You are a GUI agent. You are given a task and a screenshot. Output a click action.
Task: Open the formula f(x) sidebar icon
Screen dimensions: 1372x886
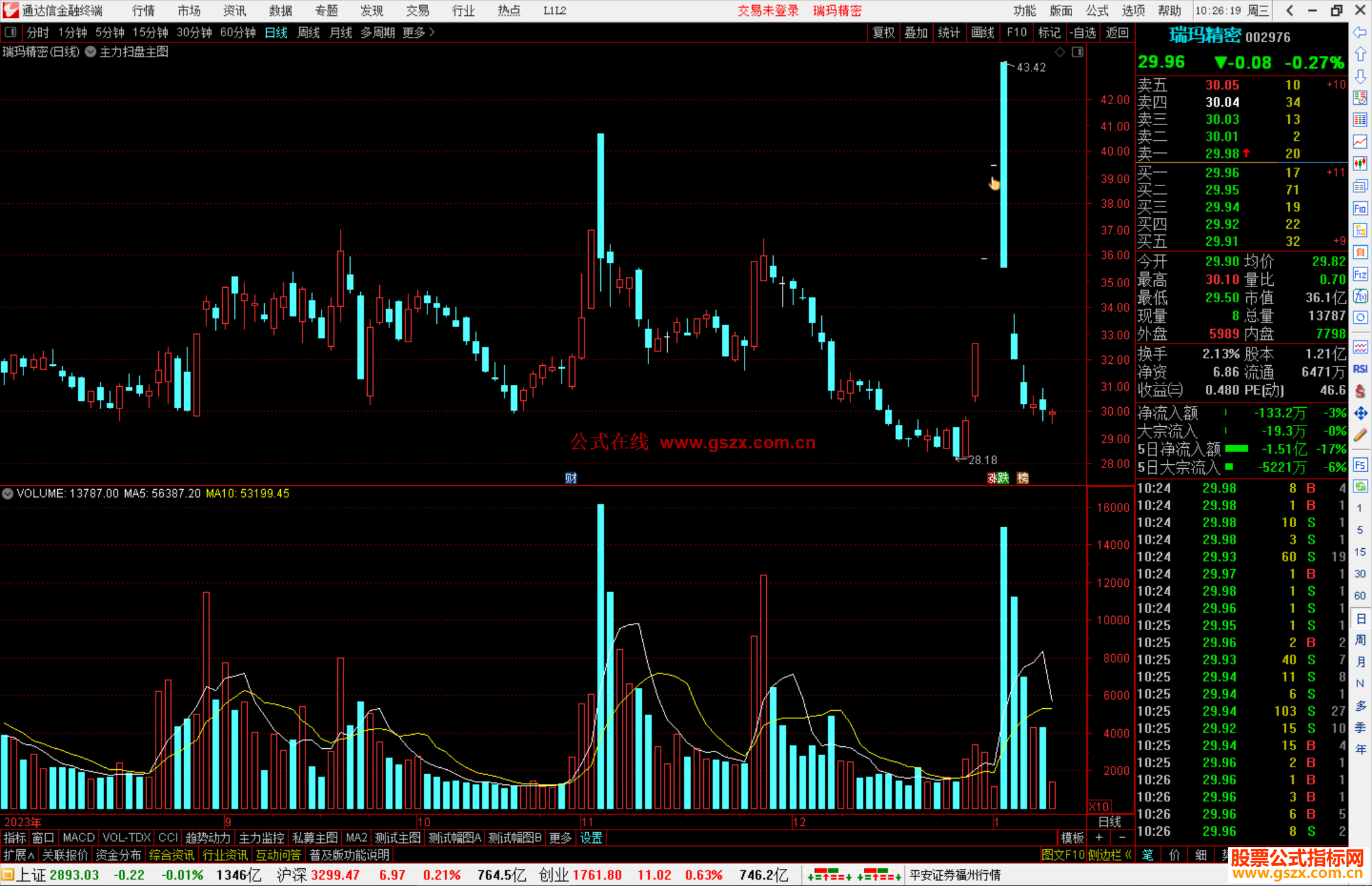(1360, 296)
